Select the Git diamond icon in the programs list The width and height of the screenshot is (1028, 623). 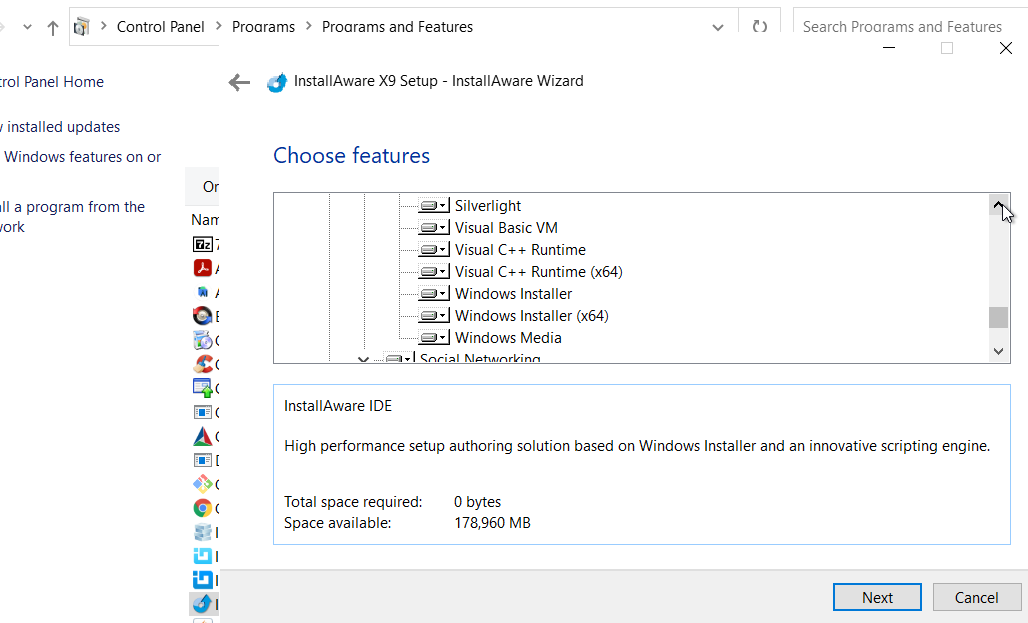coord(203,484)
